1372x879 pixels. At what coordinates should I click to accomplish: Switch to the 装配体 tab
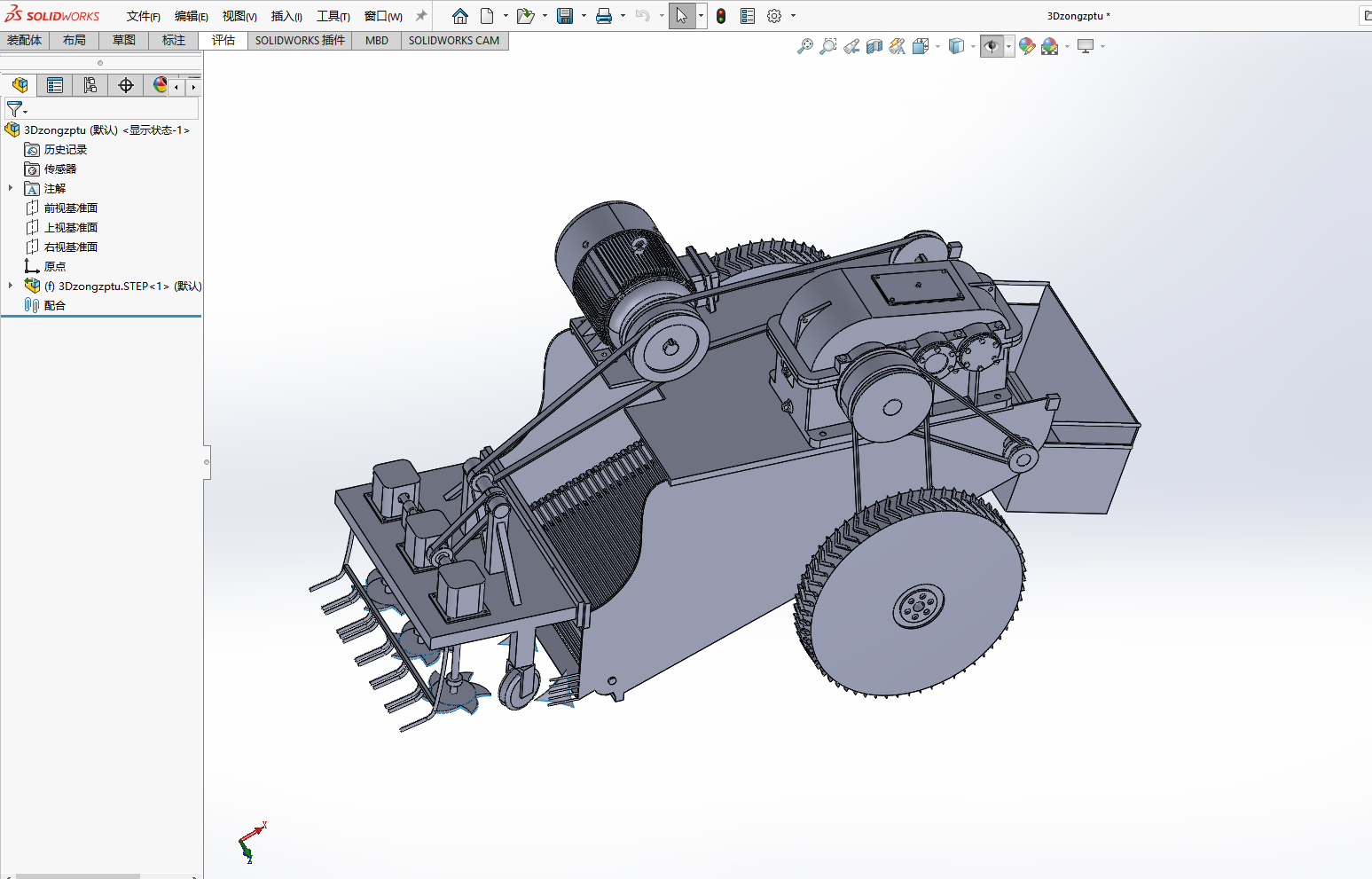24,40
